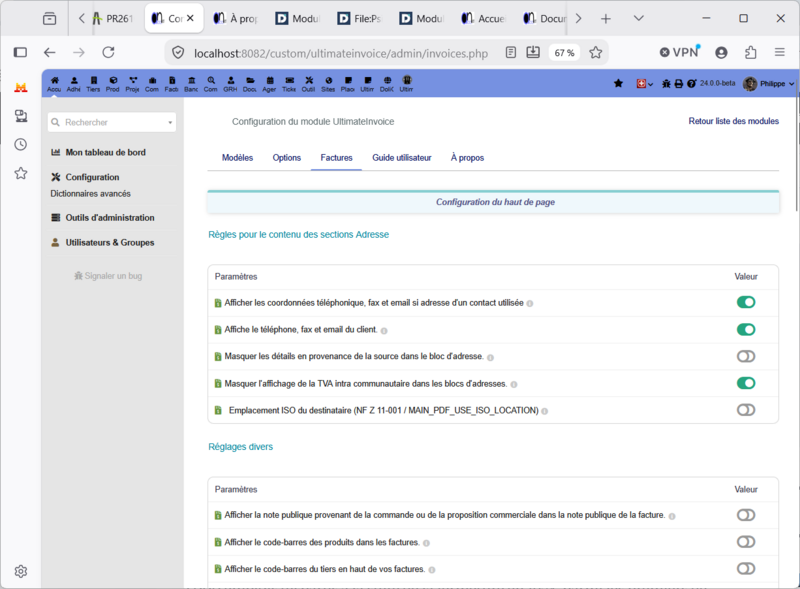
Task: Open browser extensions puzzle icon
Action: pos(751,52)
